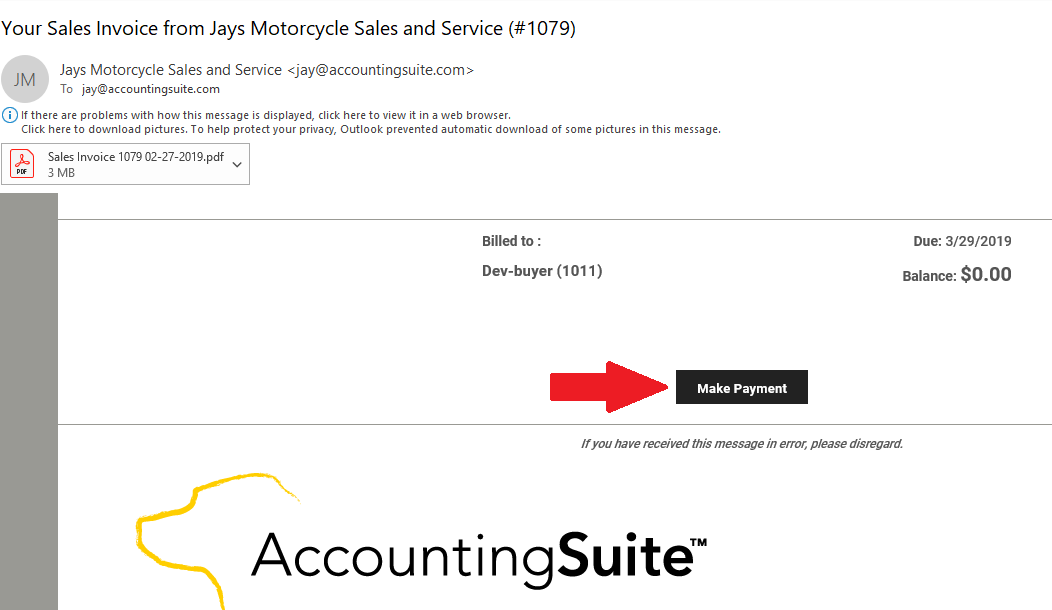The image size is (1052, 610).
Task: Click the red PDF attachment icon
Action: pos(22,164)
